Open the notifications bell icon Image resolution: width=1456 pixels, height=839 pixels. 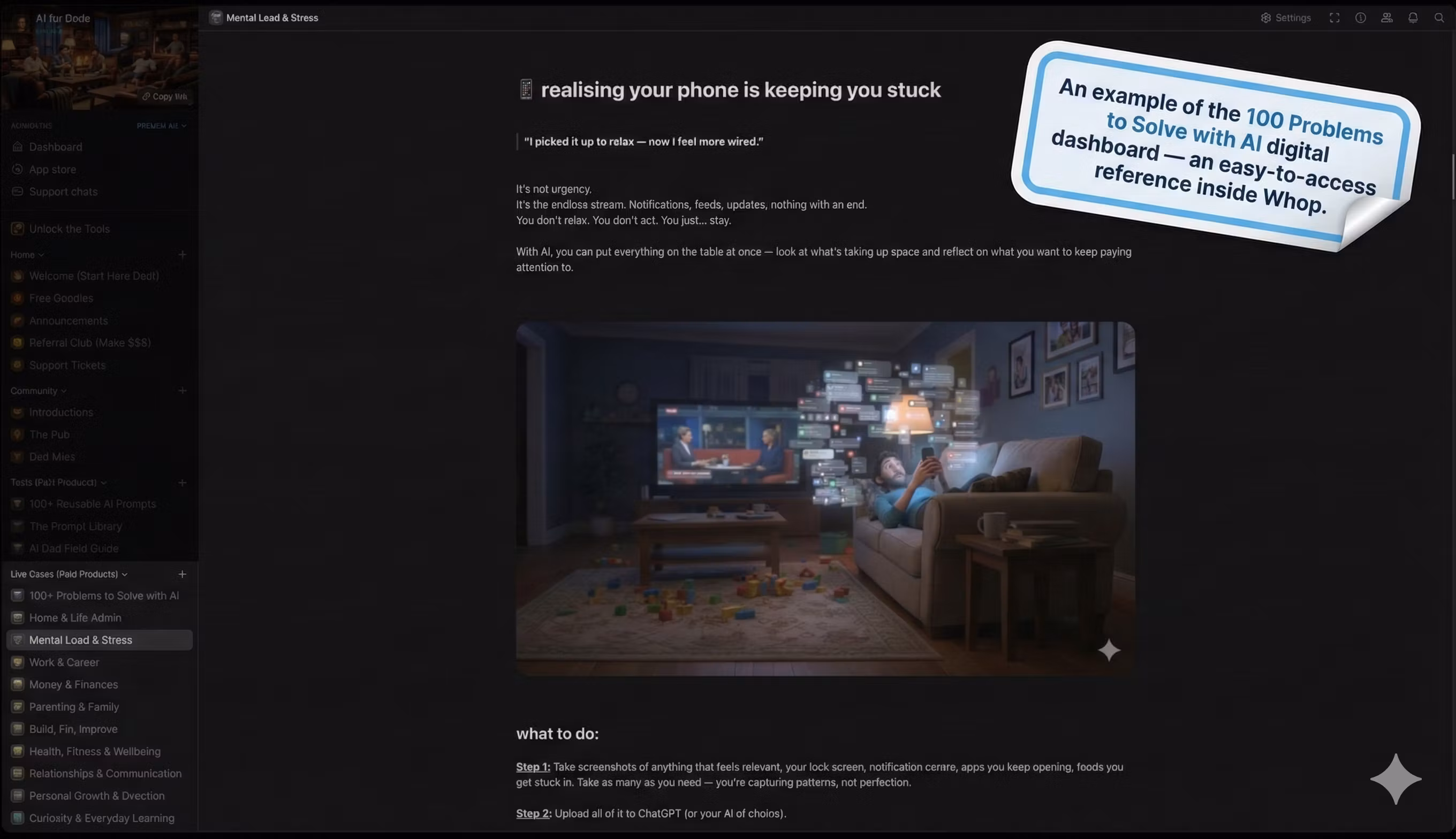coord(1412,18)
